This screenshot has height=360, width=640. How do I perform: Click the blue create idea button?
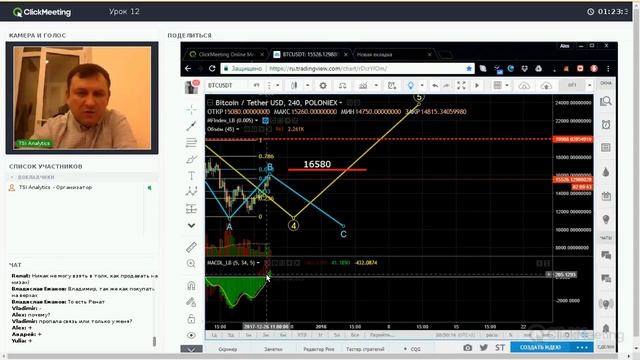pos(540,347)
